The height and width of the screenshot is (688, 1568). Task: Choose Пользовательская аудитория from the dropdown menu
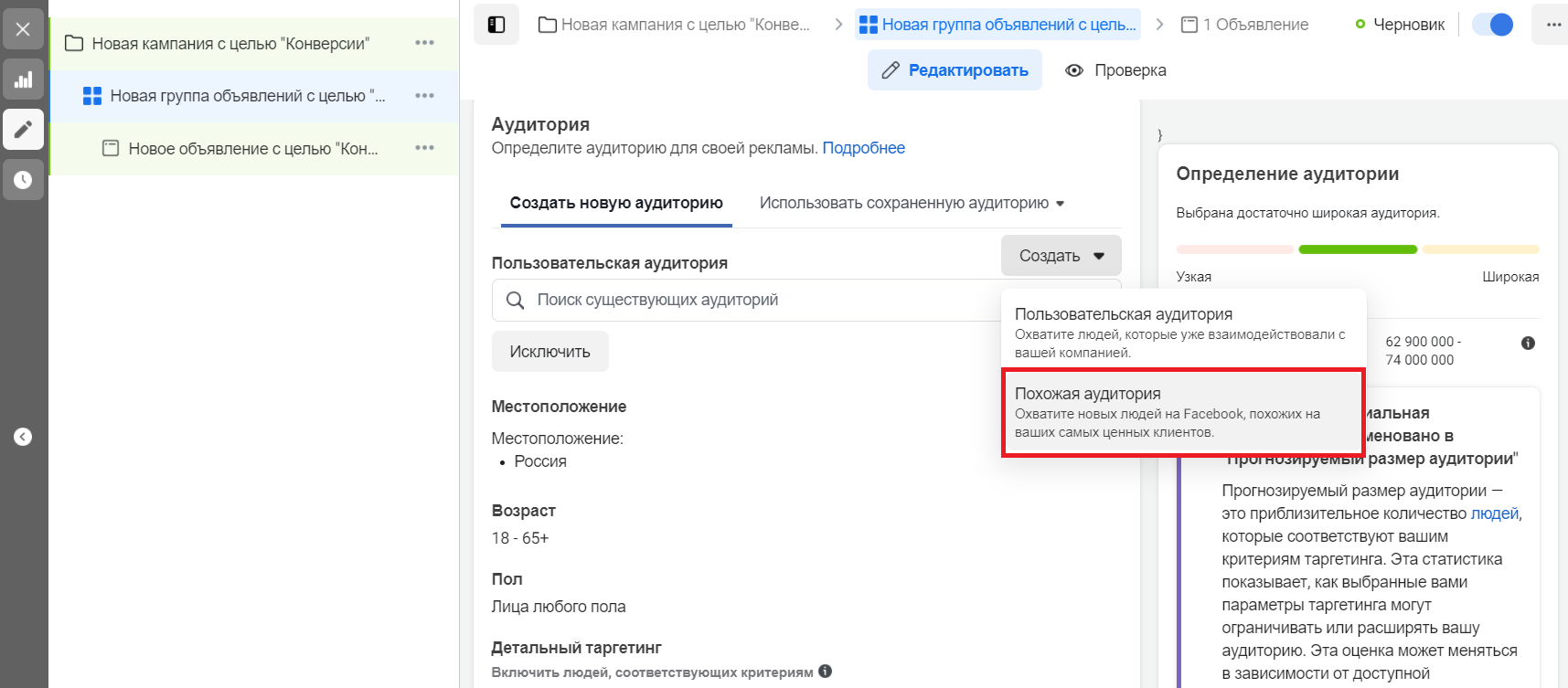click(x=1183, y=332)
